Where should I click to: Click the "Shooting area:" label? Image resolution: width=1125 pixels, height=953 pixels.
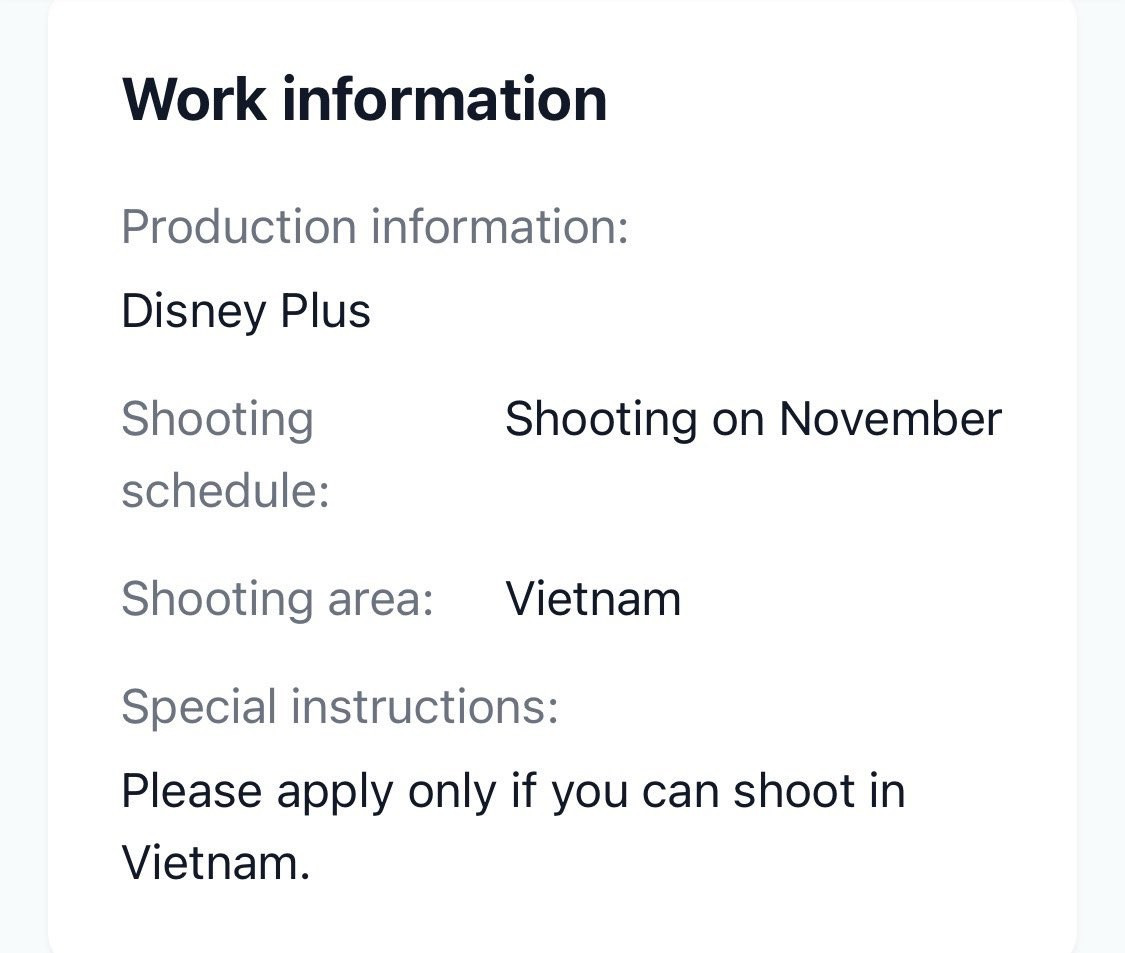[277, 599]
